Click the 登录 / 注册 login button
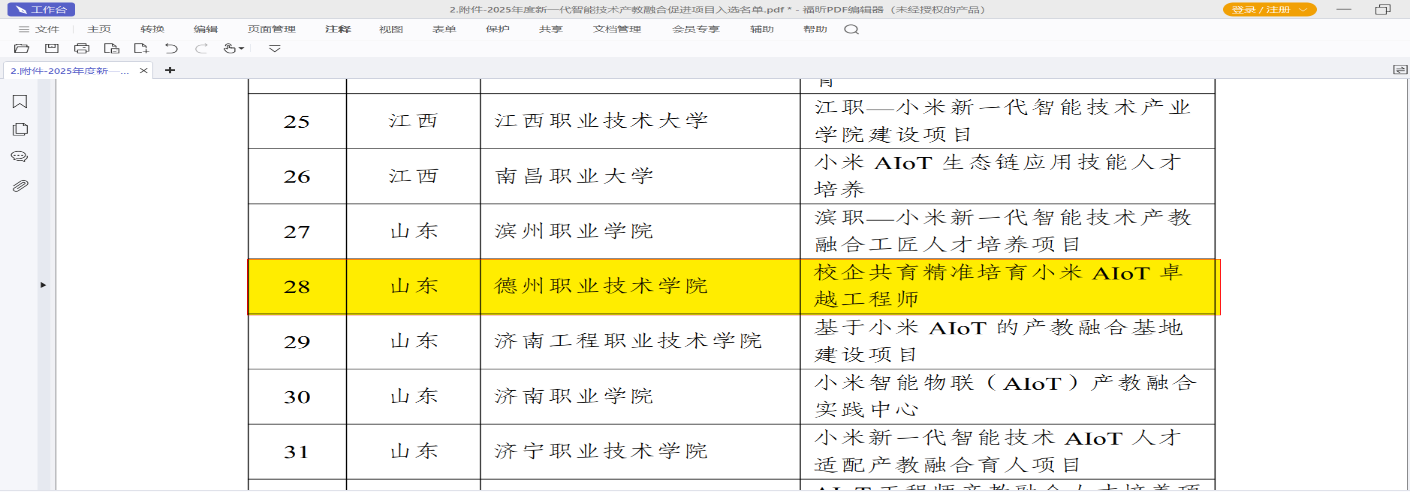The image size is (1410, 492). (1270, 9)
